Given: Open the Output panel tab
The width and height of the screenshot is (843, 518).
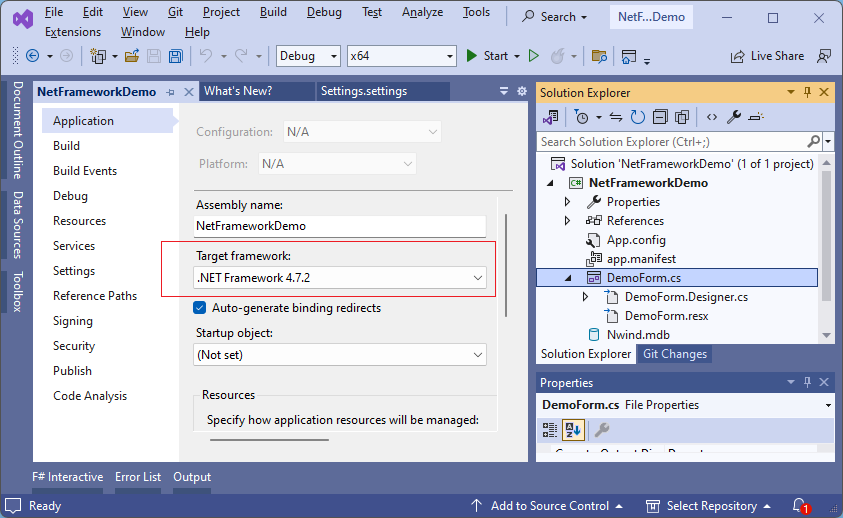Looking at the screenshot, I should pos(192,477).
